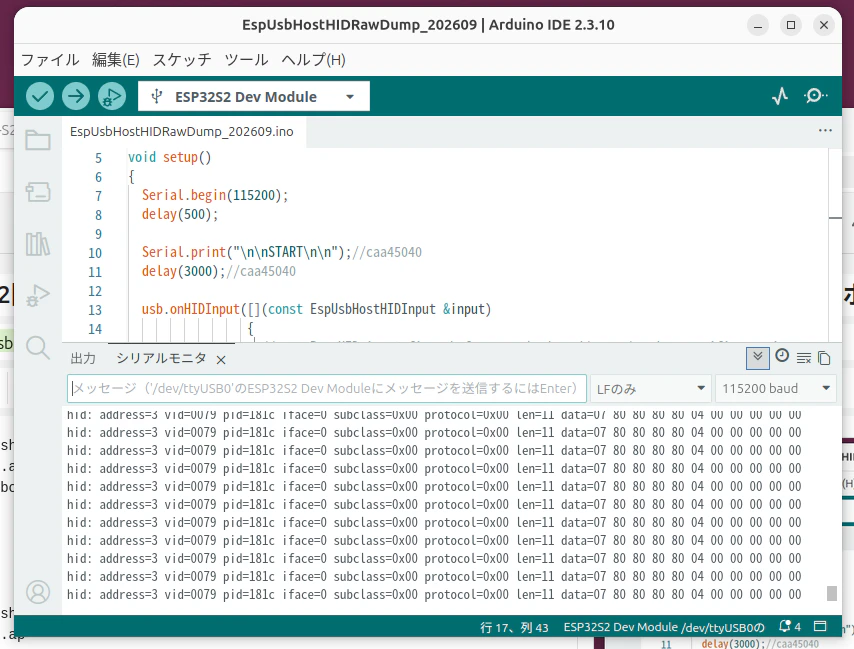Toggle bottom panel icon in status bar
This screenshot has height=649, width=854.
(x=820, y=627)
